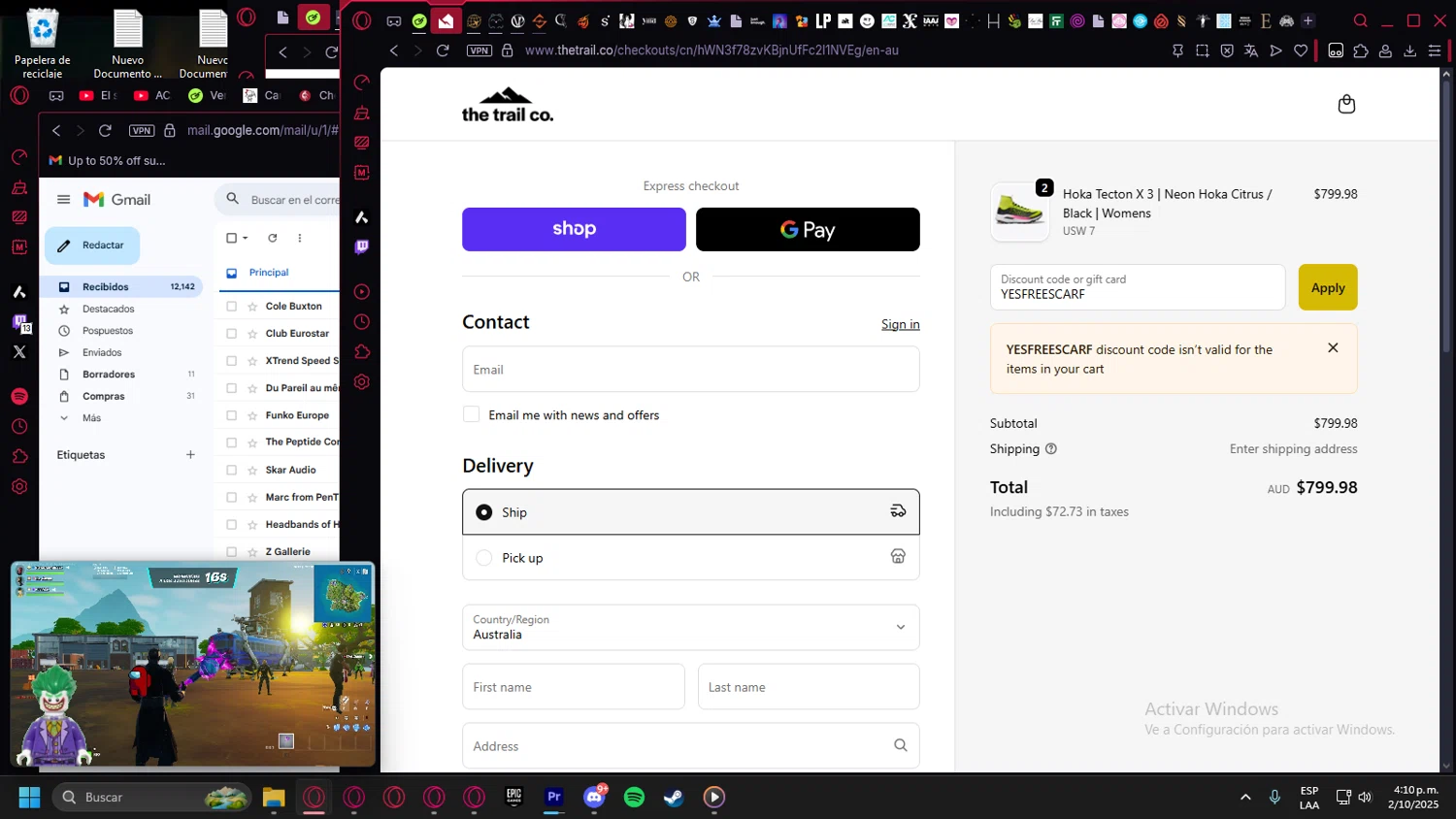Image resolution: width=1456 pixels, height=819 pixels.
Task: Add new label with plus next to Etiquetas
Action: (x=190, y=454)
